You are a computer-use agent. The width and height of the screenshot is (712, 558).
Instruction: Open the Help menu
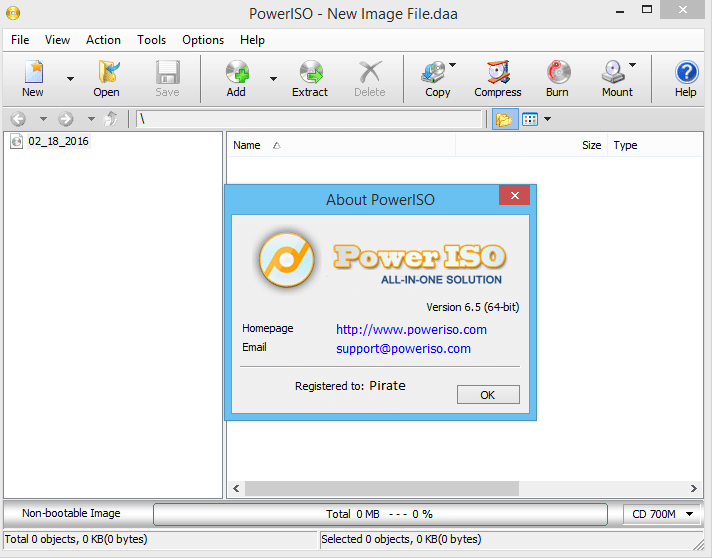click(x=252, y=40)
